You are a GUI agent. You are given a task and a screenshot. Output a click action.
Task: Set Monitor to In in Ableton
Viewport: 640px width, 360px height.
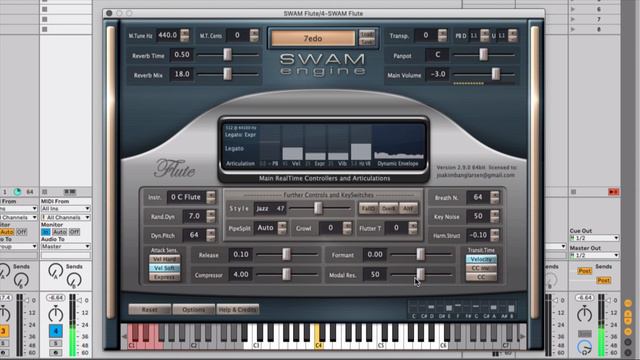(x=45, y=232)
